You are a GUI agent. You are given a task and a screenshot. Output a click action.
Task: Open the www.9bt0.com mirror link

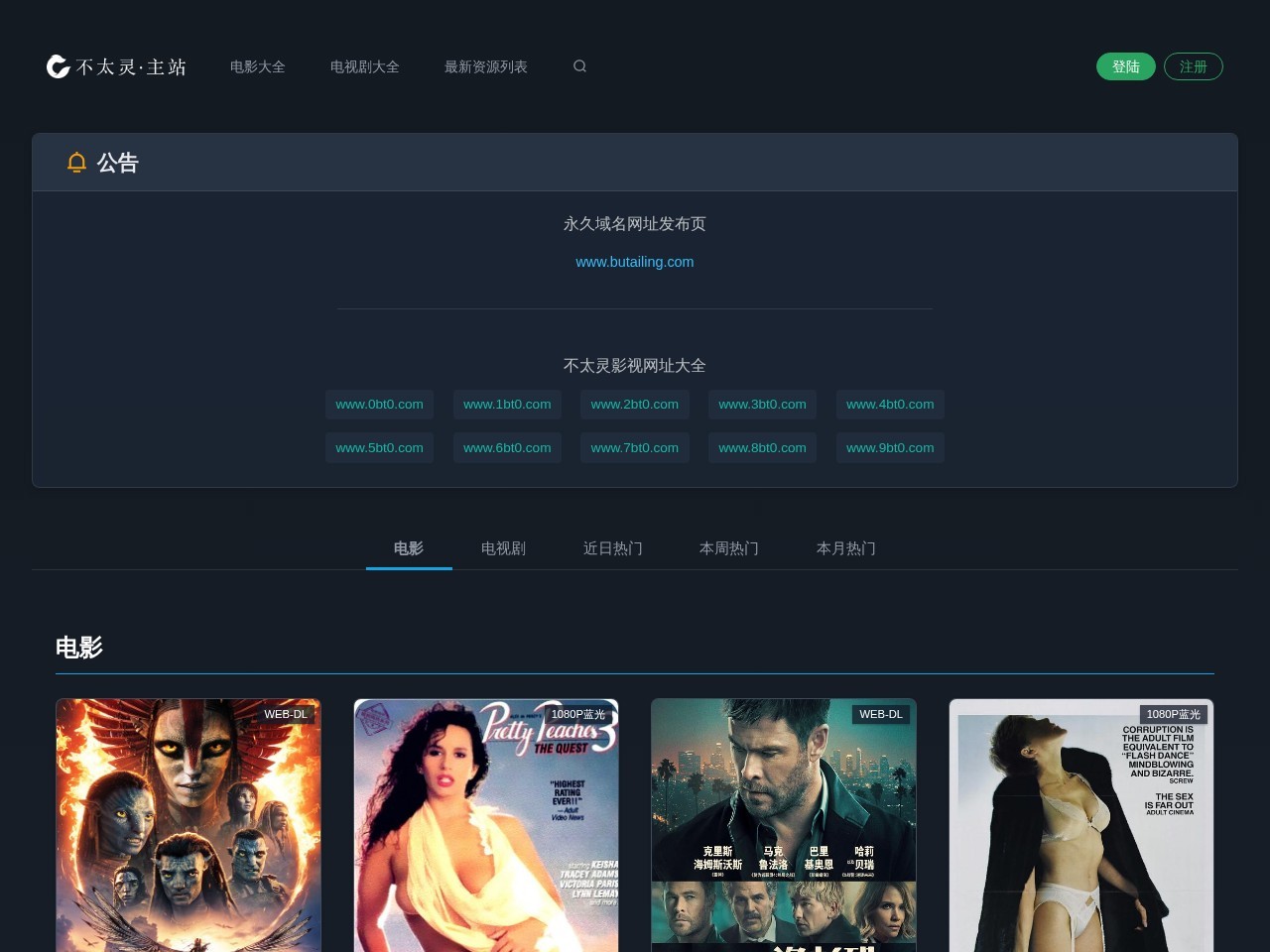pos(890,448)
